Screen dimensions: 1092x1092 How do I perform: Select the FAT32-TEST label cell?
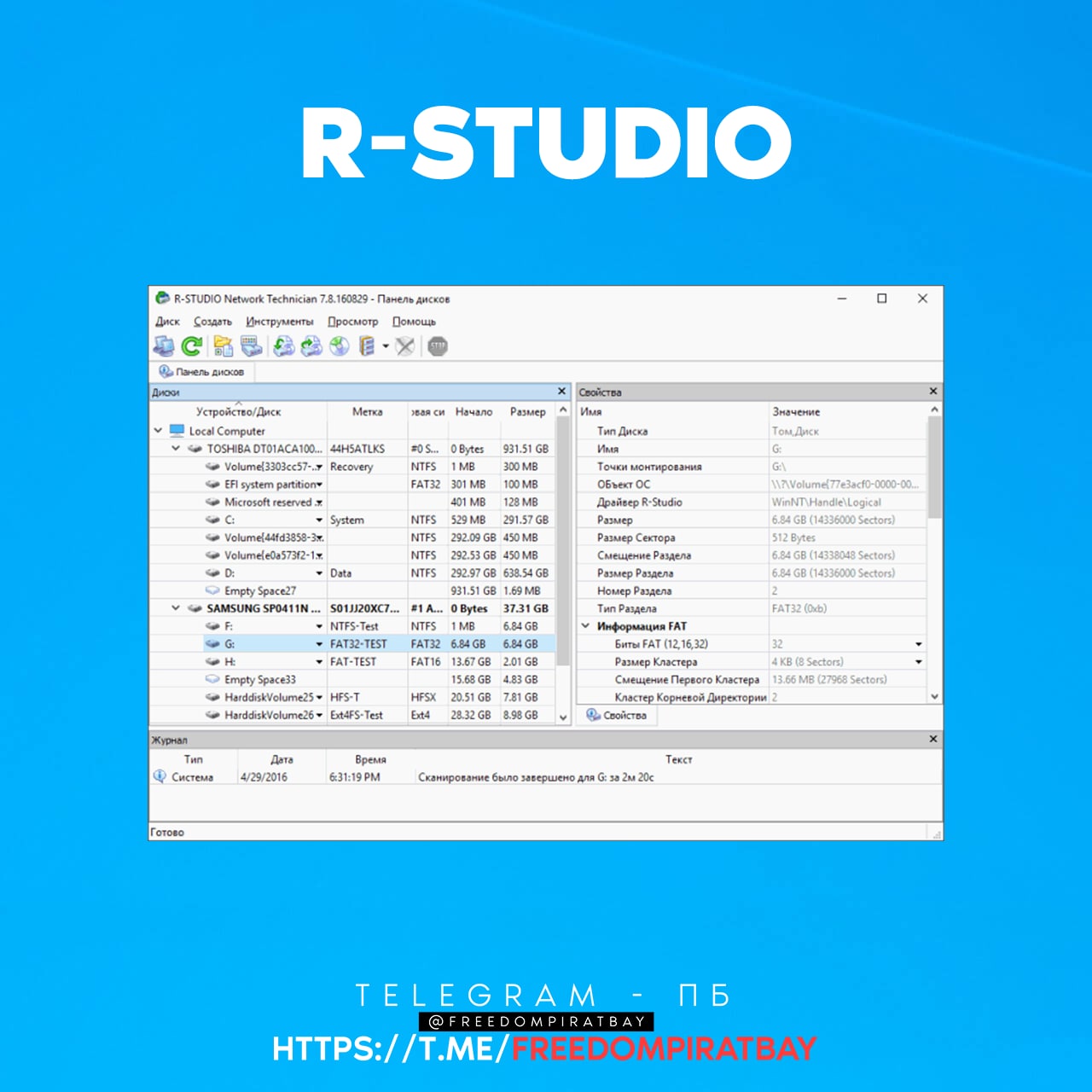pos(368,644)
